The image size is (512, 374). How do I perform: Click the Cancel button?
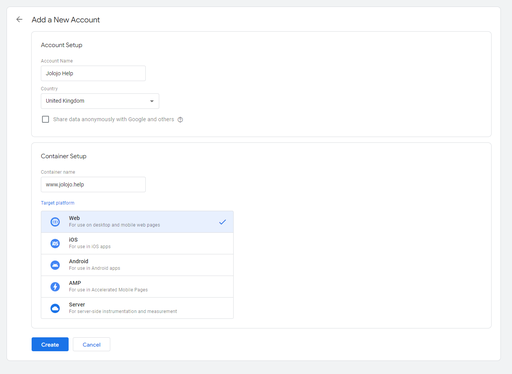92,344
